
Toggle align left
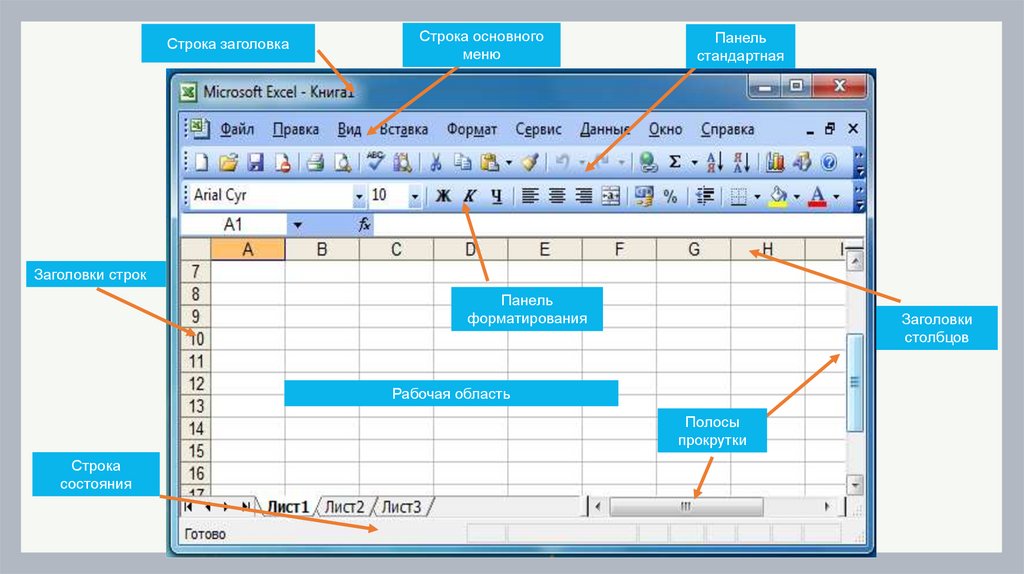click(530, 196)
